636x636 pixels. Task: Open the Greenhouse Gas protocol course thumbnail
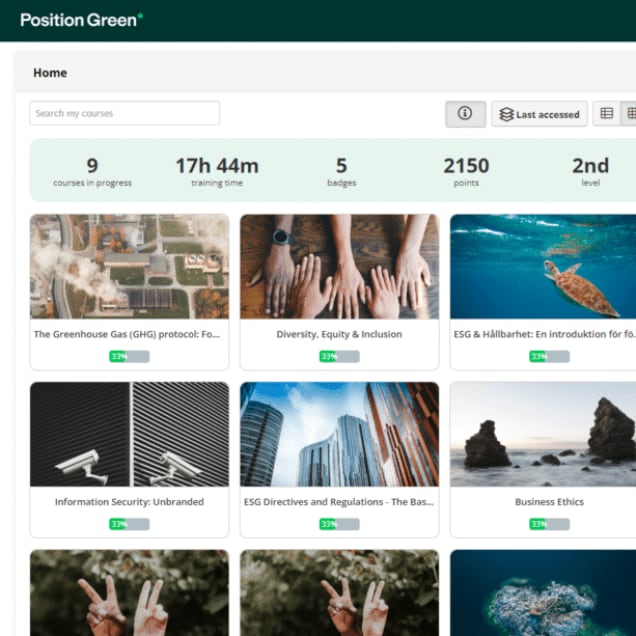coord(129,266)
